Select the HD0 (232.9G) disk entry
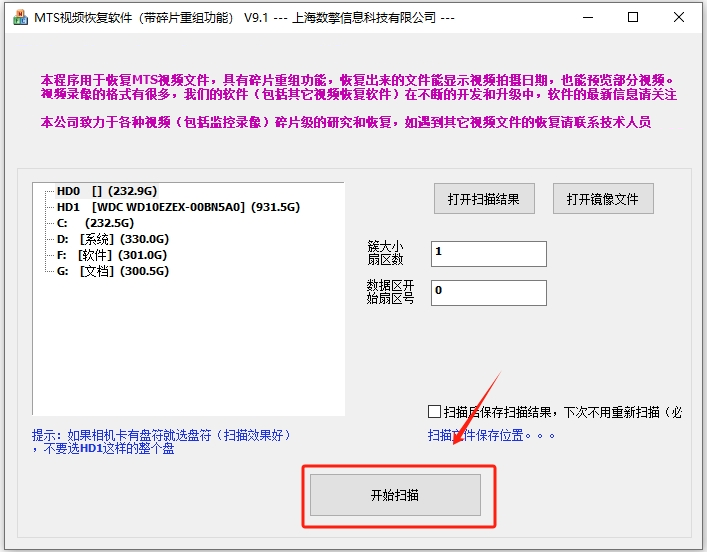 [x=107, y=191]
